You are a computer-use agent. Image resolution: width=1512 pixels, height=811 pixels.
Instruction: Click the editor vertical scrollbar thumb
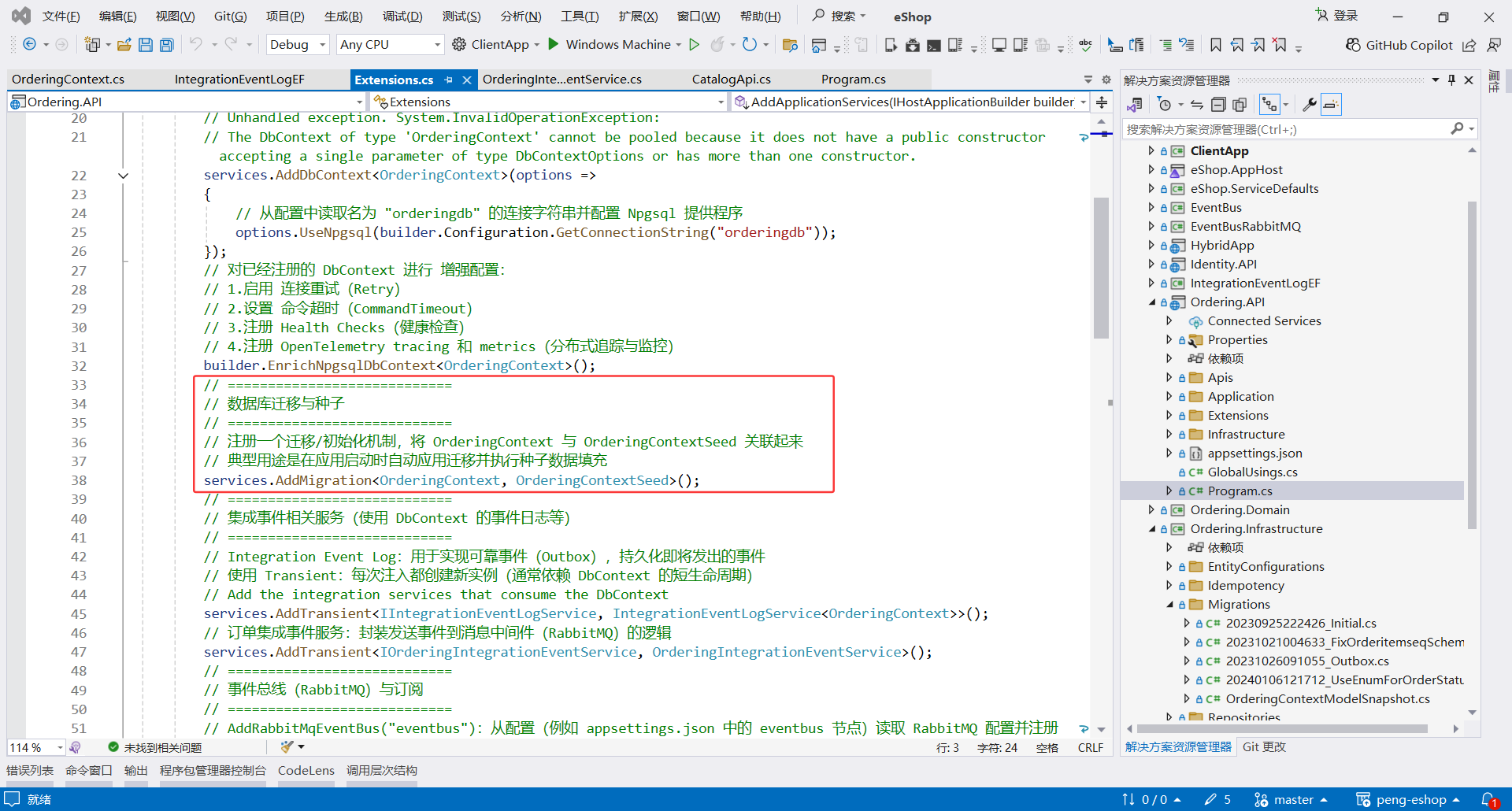click(1101, 268)
